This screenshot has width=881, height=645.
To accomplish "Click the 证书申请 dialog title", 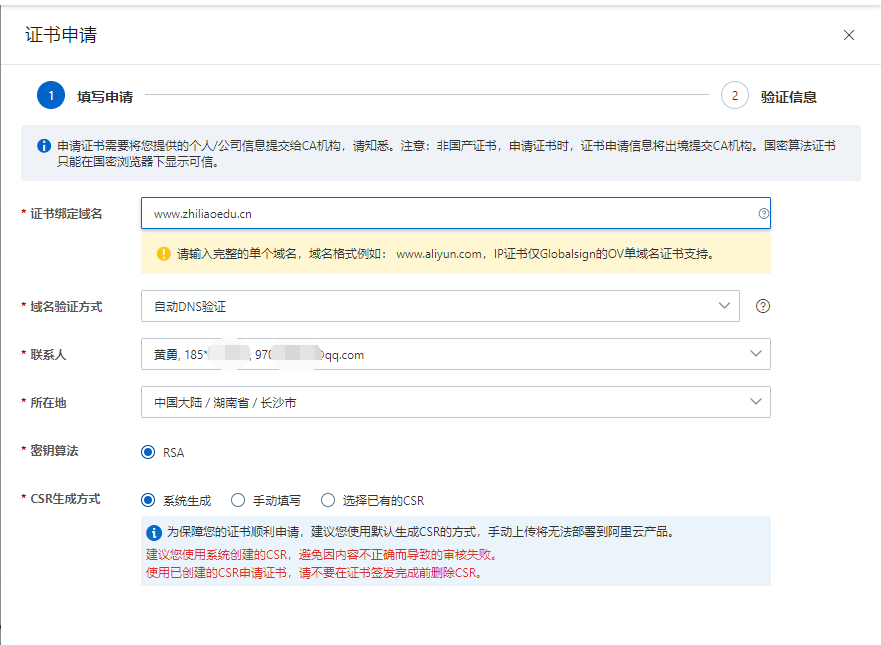I will point(61,35).
